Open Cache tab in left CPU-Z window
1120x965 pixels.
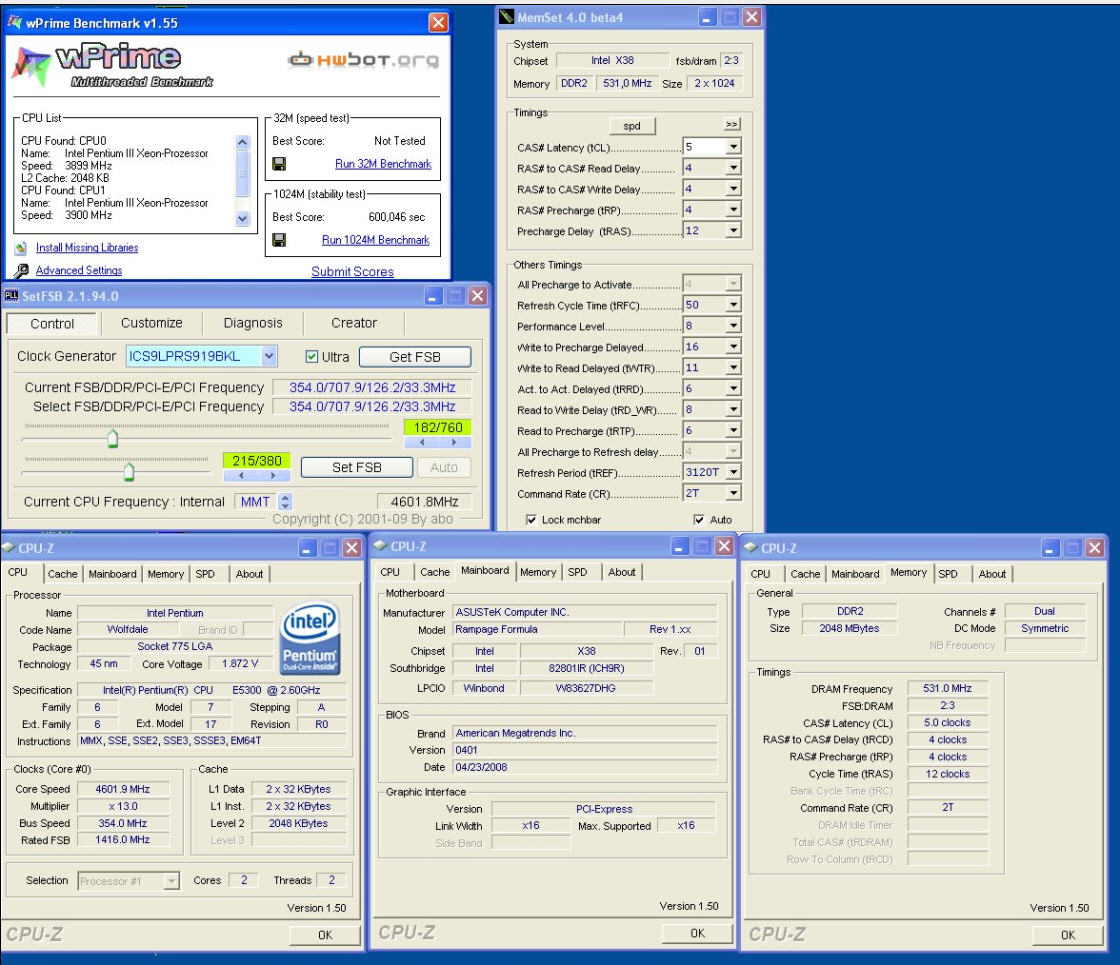pyautogui.click(x=62, y=574)
